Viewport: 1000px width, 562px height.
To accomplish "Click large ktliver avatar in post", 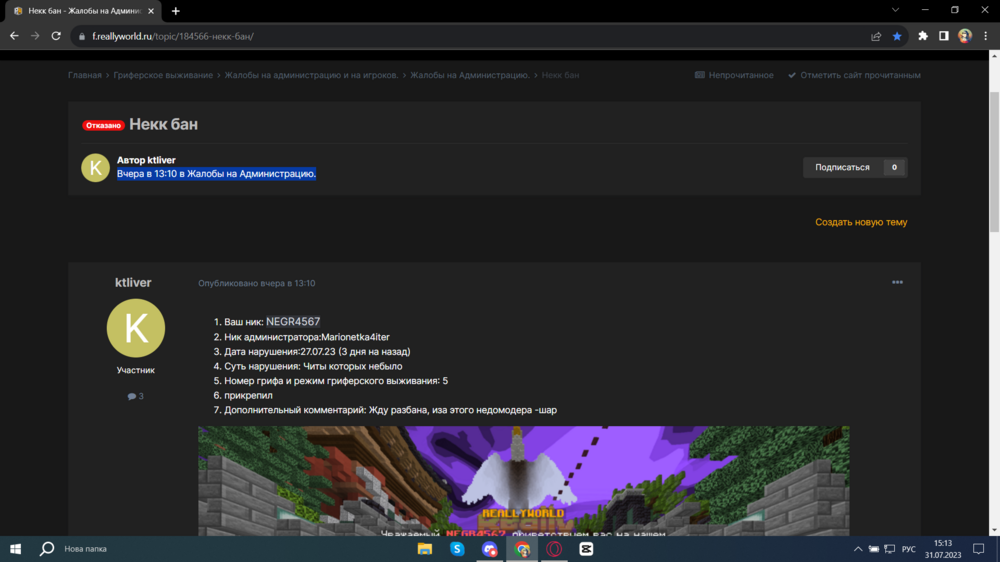I will pyautogui.click(x=136, y=328).
